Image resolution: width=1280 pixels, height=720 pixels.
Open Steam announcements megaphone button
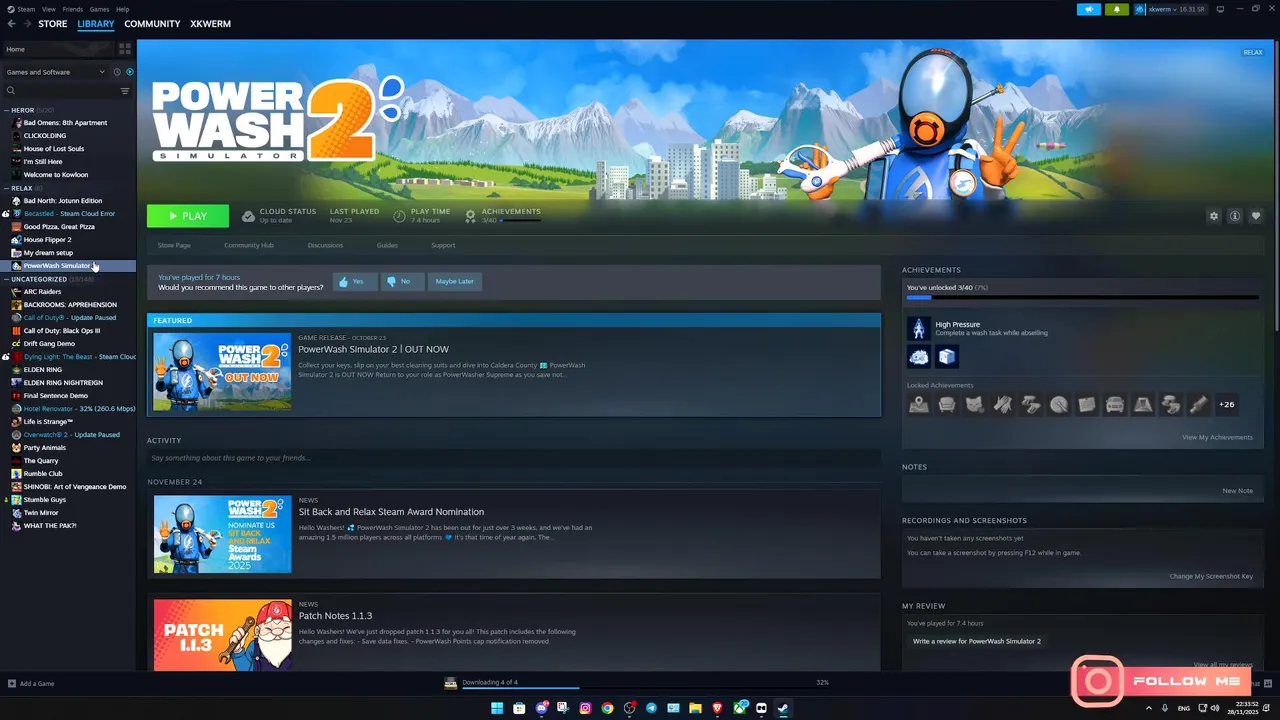[1088, 9]
